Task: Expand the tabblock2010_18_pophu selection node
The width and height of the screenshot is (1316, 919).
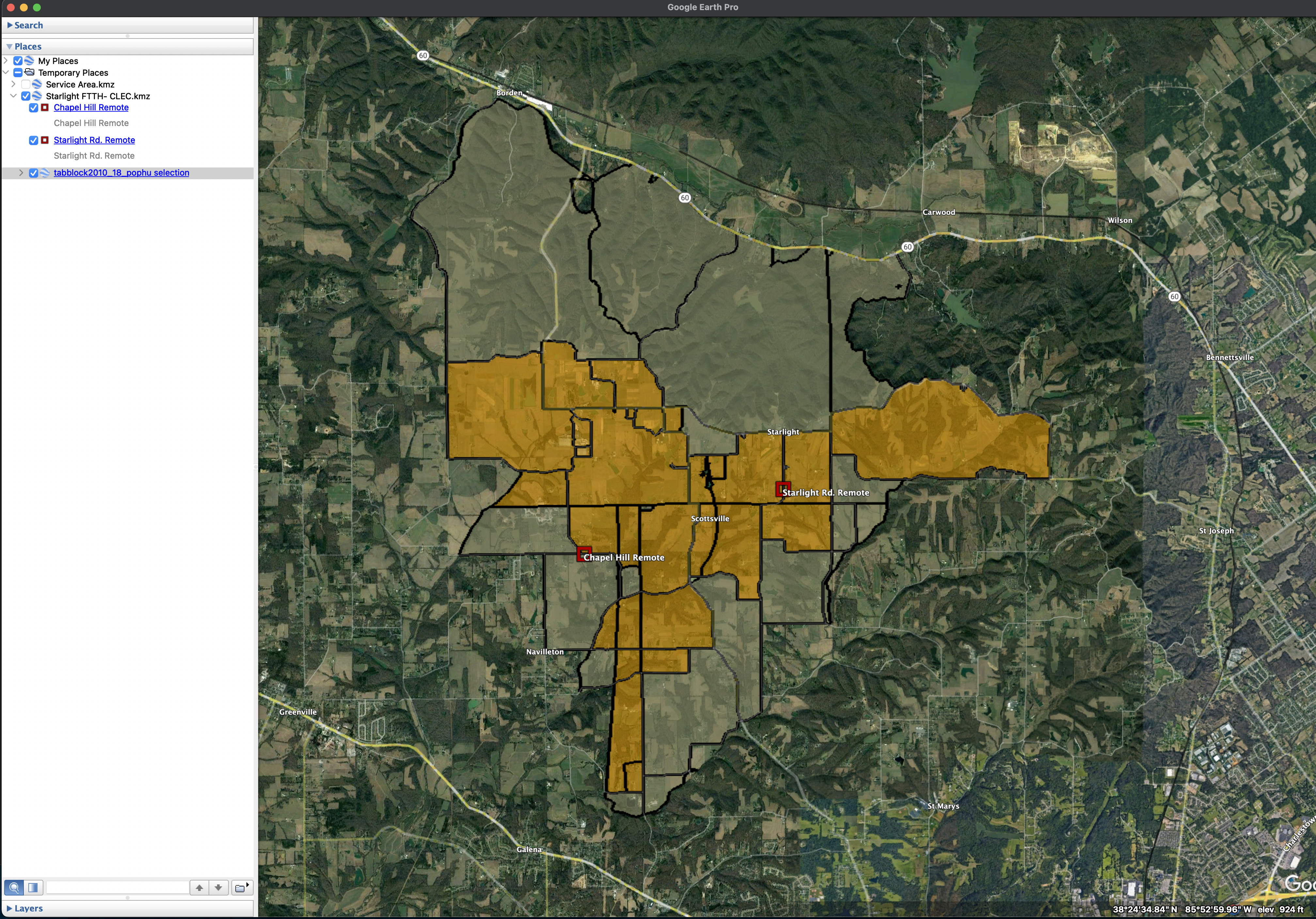Action: pyautogui.click(x=21, y=173)
